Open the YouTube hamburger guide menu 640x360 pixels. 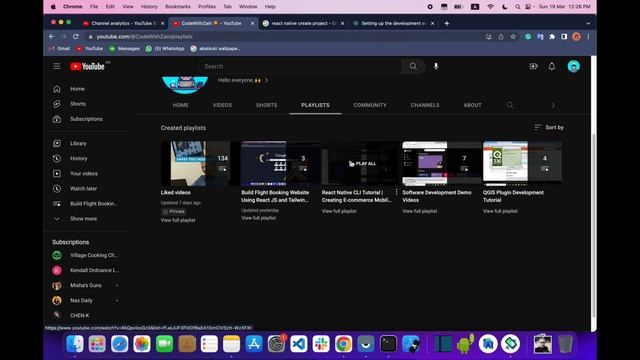coord(57,66)
